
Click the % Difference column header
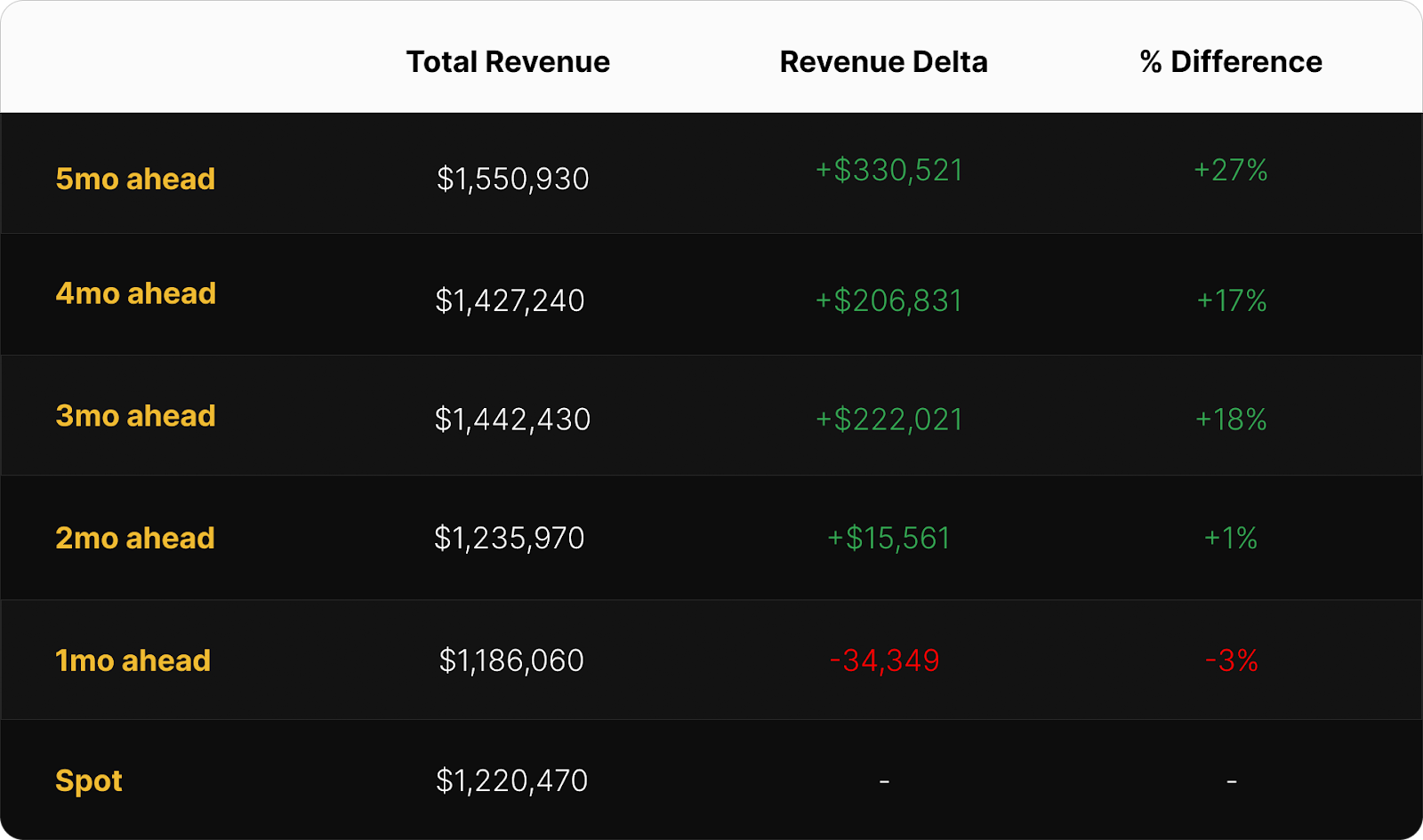point(1231,62)
